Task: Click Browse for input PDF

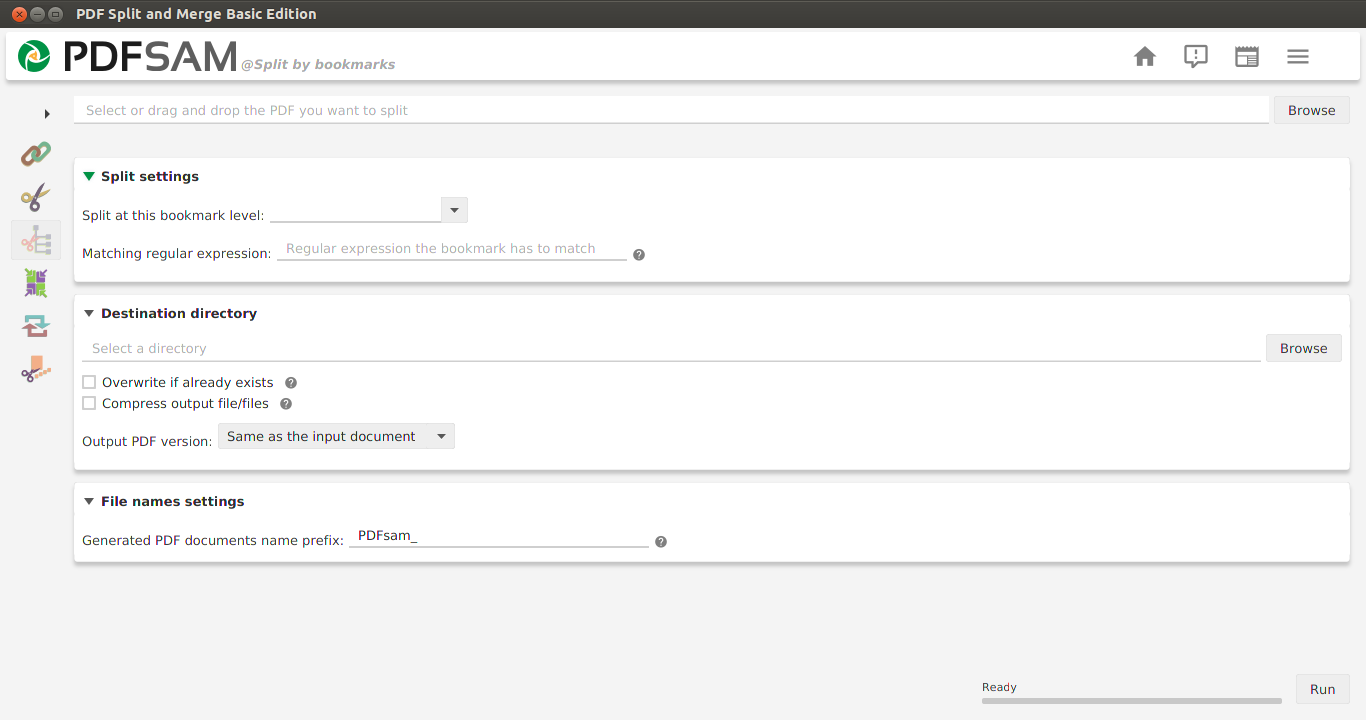Action: (1311, 110)
